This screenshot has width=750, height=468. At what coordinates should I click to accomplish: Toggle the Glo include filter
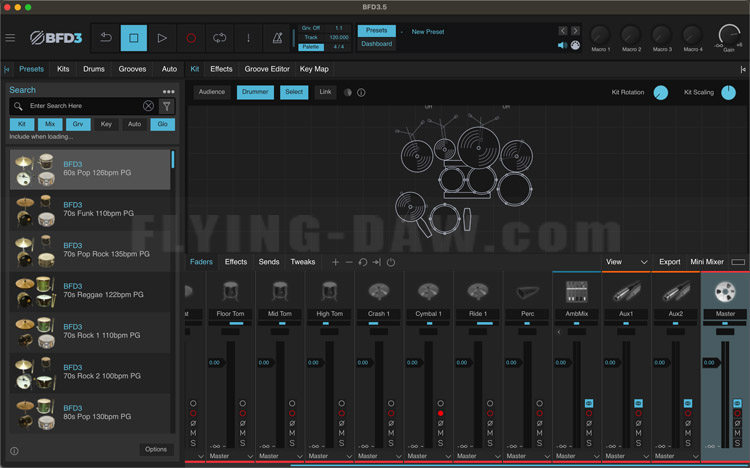163,124
